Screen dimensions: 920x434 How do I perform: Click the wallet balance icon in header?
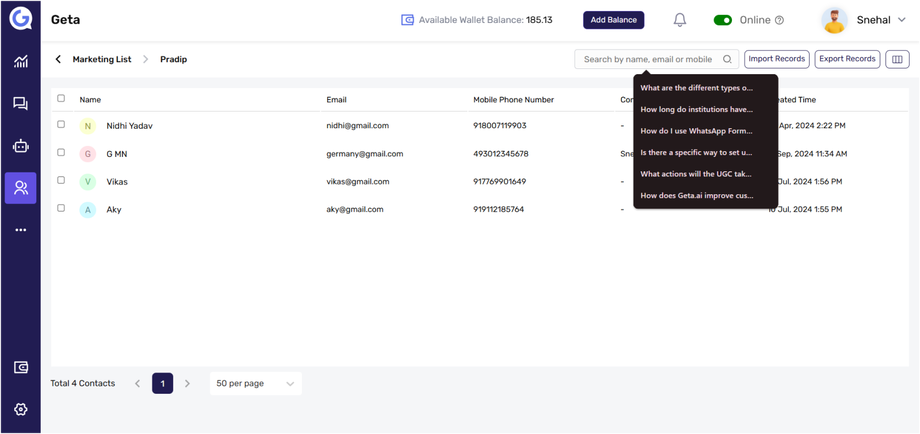[x=407, y=20]
